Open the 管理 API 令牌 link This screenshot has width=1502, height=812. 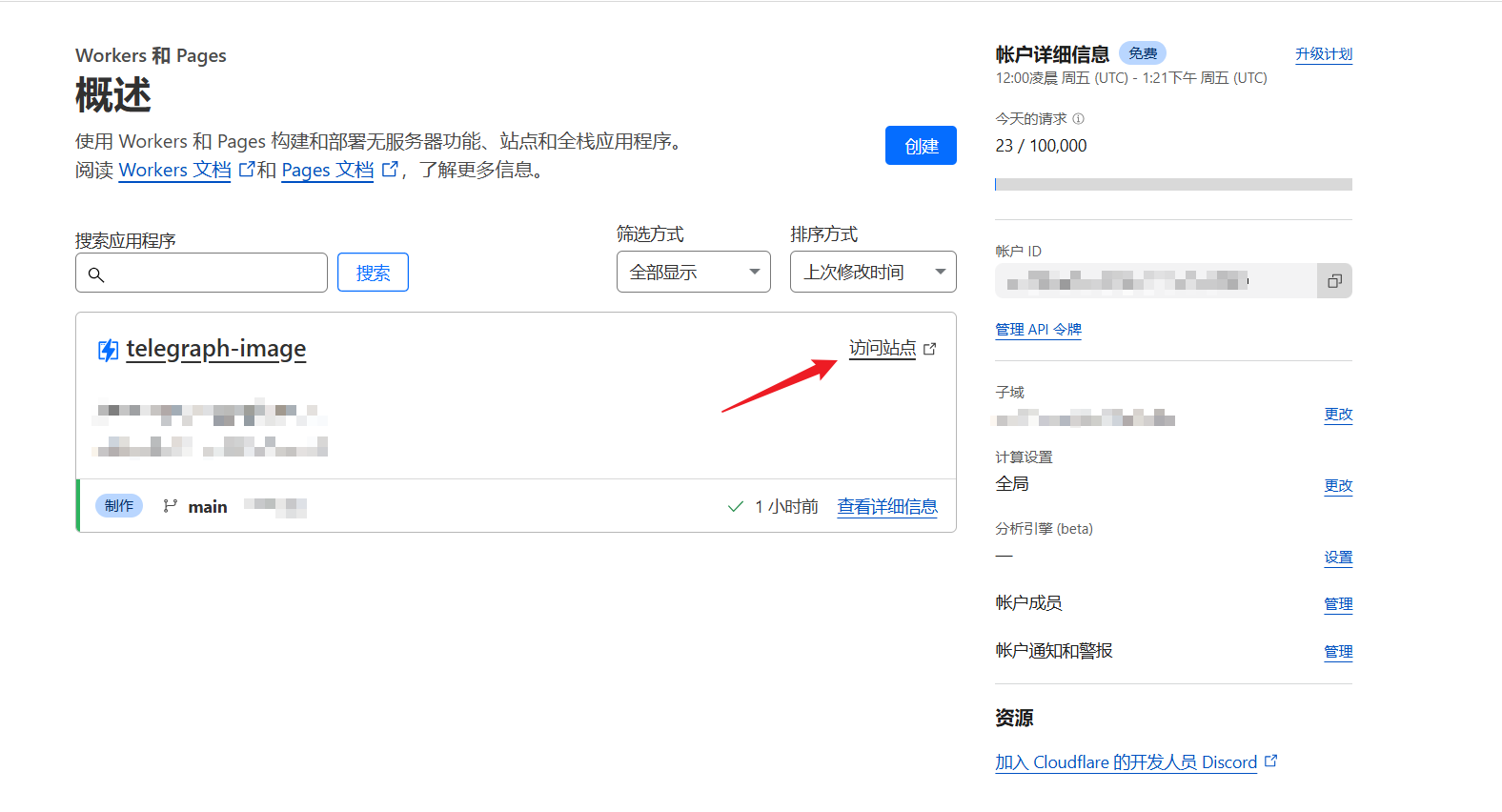point(1038,330)
